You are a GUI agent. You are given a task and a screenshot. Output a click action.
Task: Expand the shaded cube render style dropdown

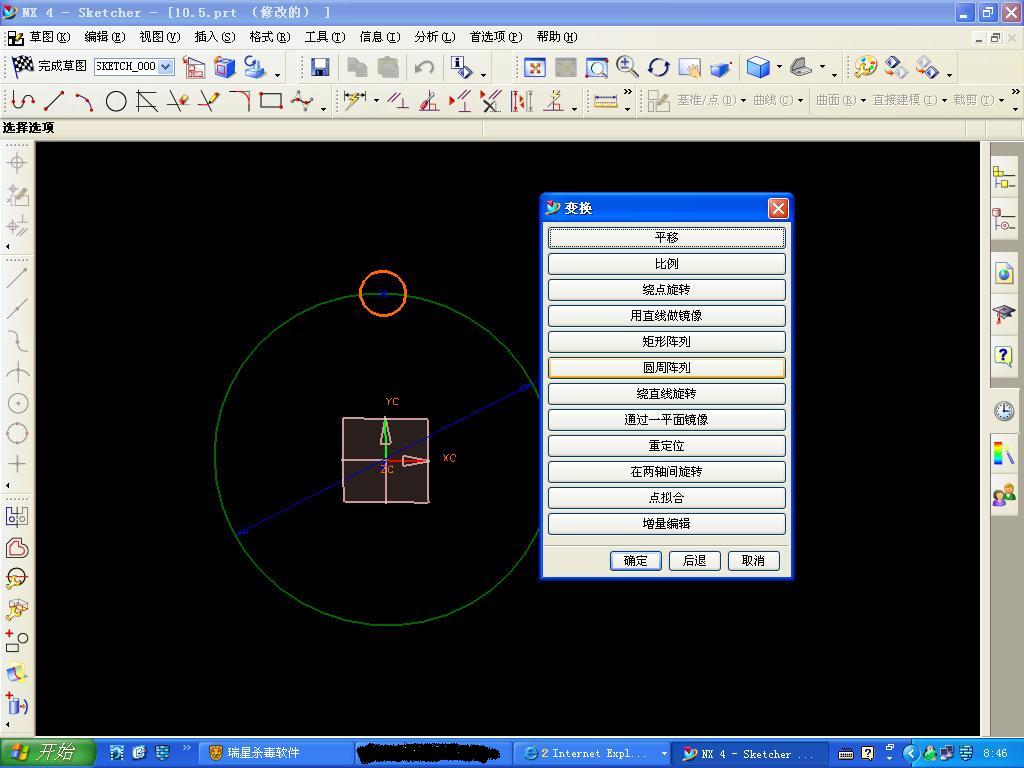pos(779,68)
